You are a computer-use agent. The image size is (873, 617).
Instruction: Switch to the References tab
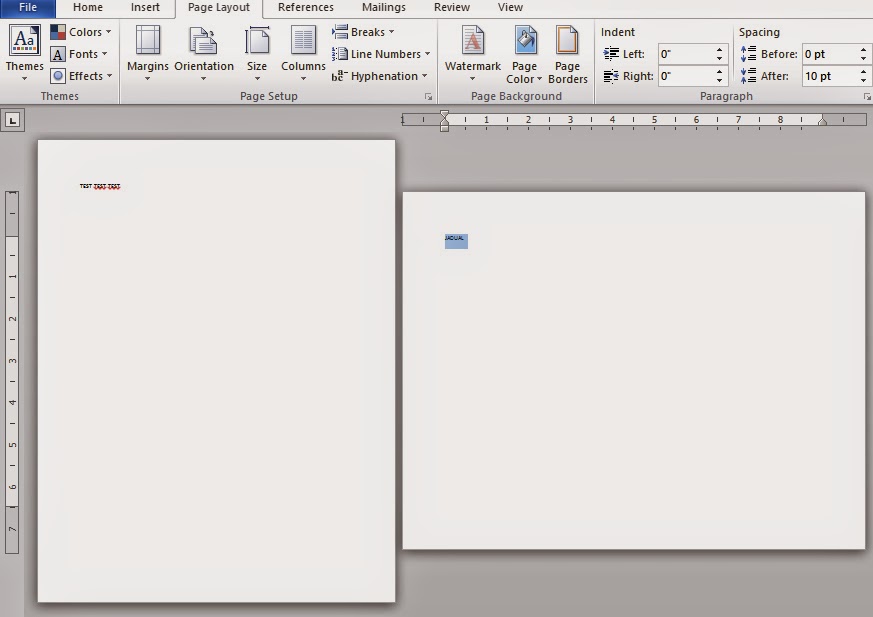pos(306,7)
